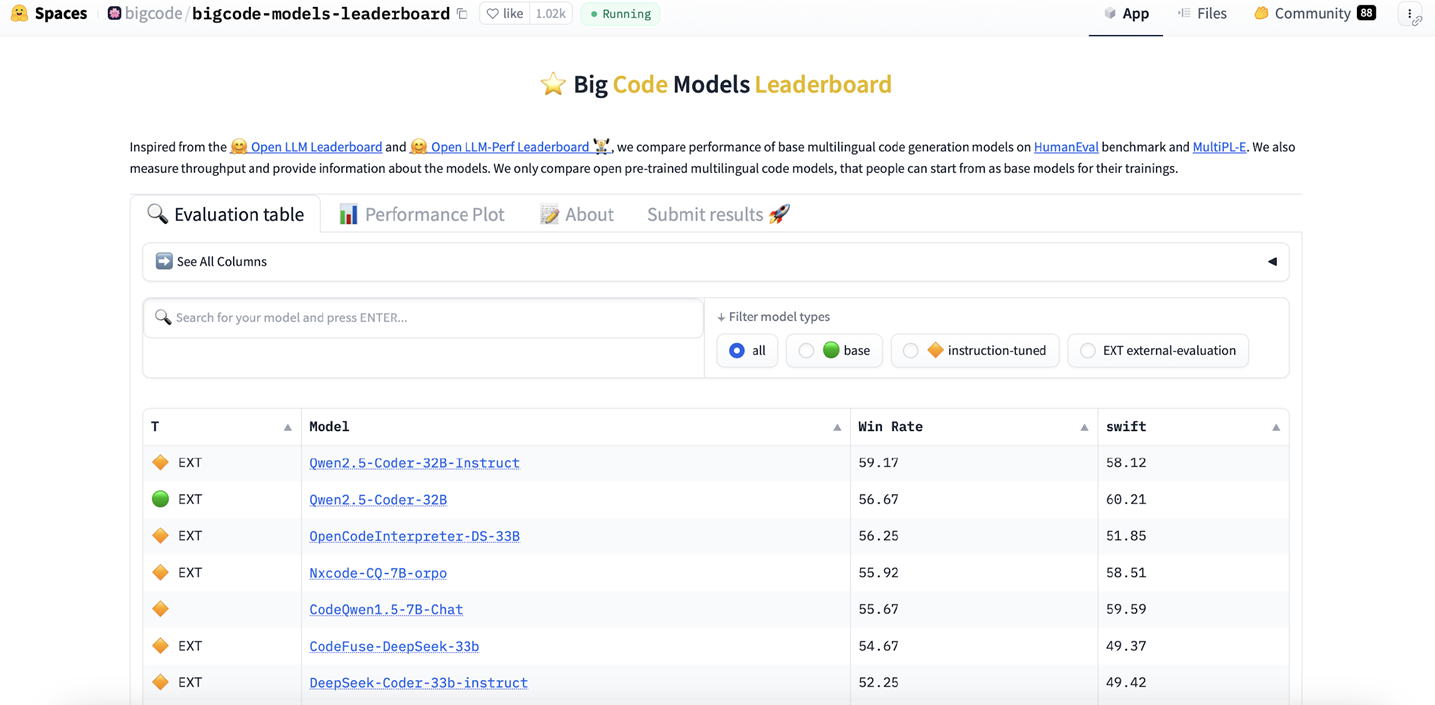Screen dimensions: 1435x705
Task: Sort the swift column arrow
Action: (x=1275, y=428)
